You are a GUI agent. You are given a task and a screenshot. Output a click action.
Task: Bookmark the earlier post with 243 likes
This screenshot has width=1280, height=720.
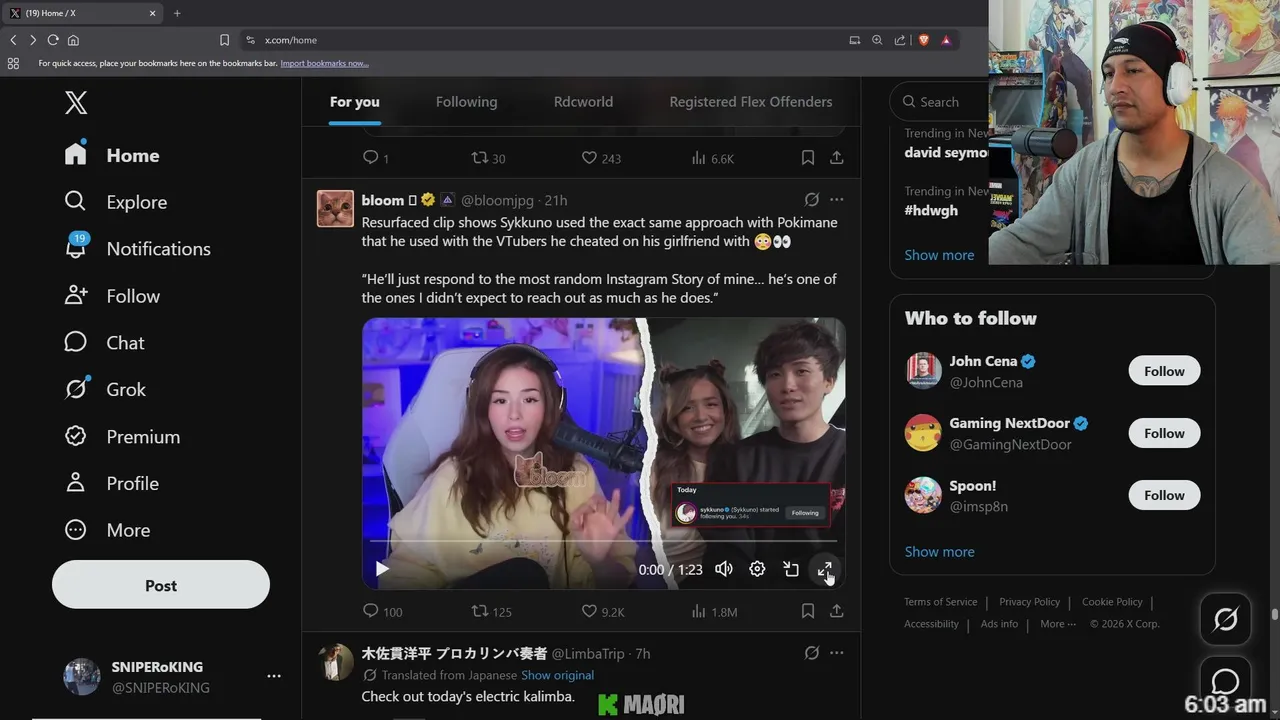(808, 158)
